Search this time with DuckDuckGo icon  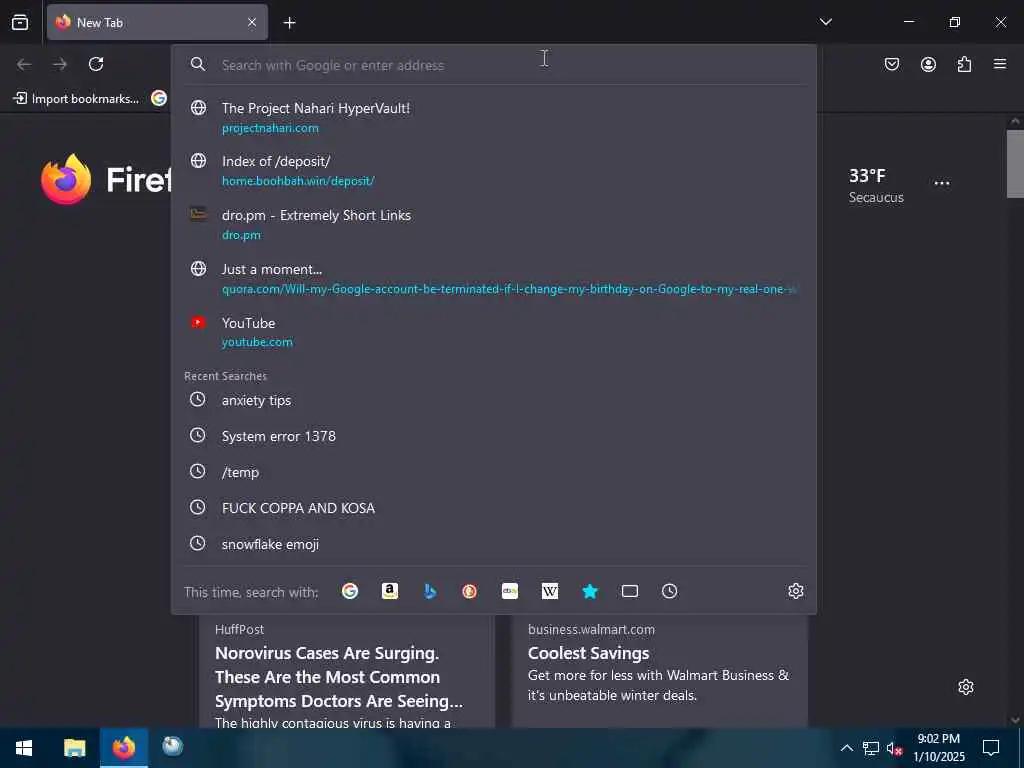coord(470,591)
